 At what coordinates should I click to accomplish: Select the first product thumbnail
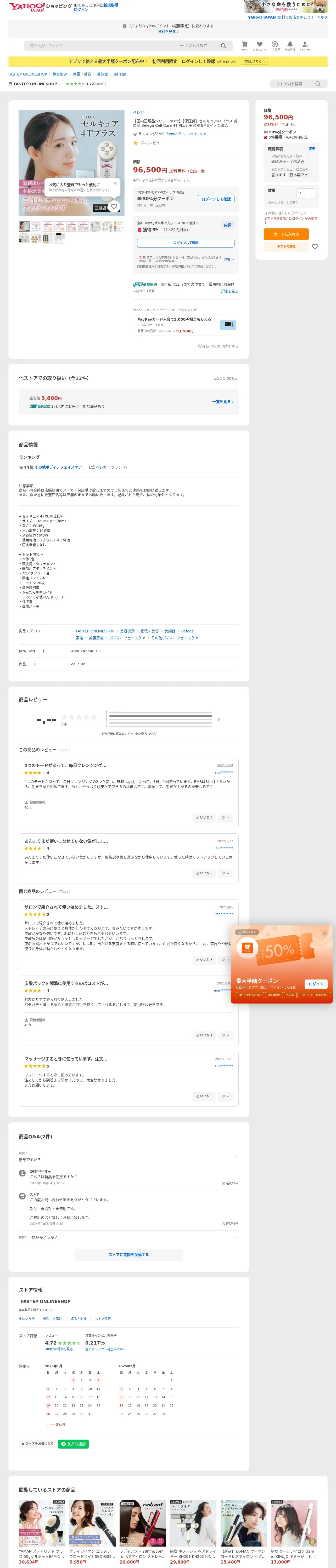tap(24, 226)
